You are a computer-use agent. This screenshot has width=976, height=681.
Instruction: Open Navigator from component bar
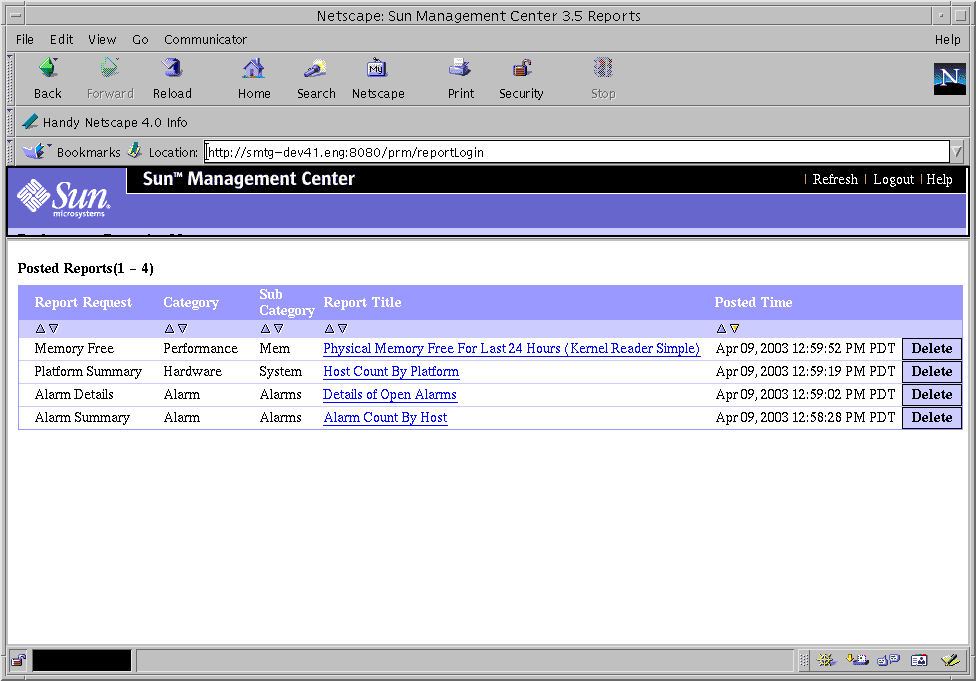tap(826, 660)
